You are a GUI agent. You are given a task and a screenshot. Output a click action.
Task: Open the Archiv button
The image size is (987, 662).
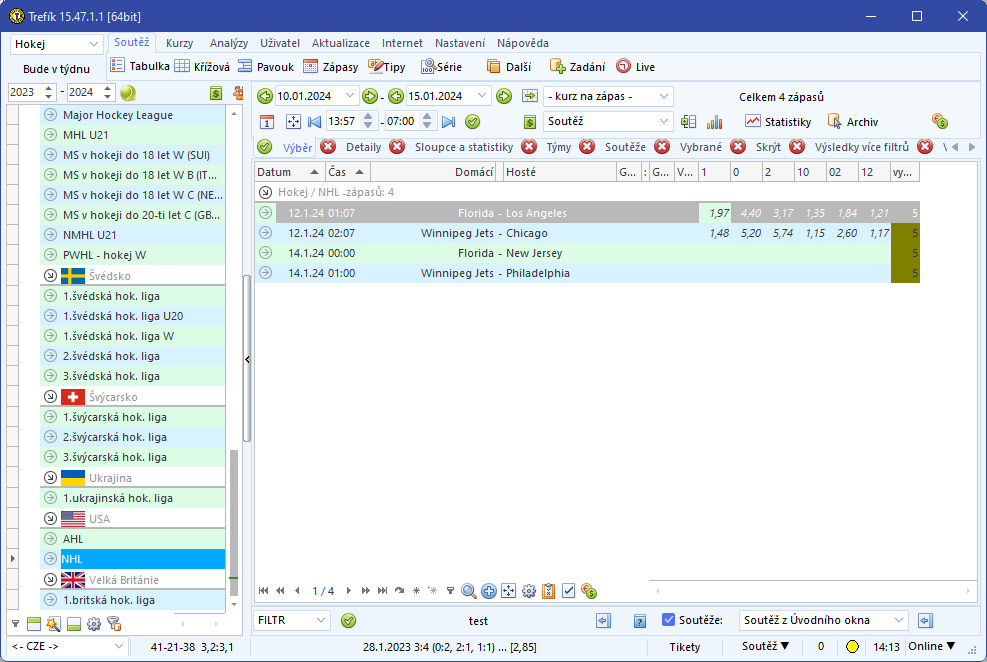pos(853,121)
